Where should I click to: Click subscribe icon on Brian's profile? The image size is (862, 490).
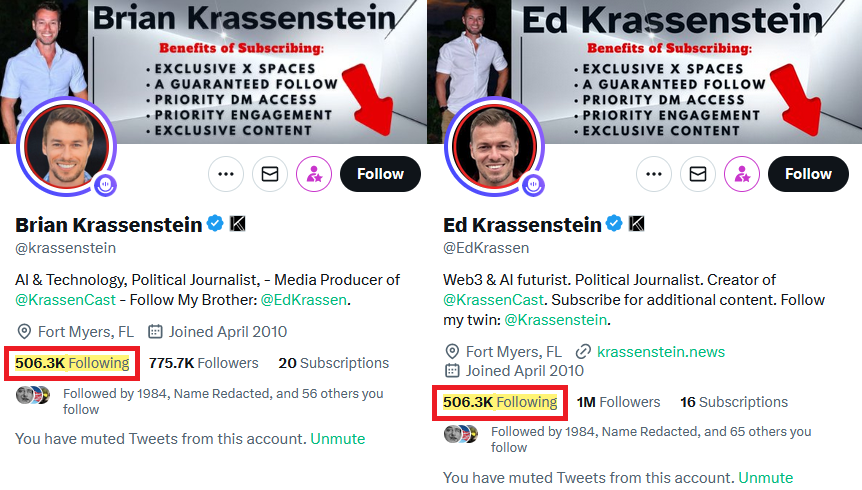click(314, 174)
